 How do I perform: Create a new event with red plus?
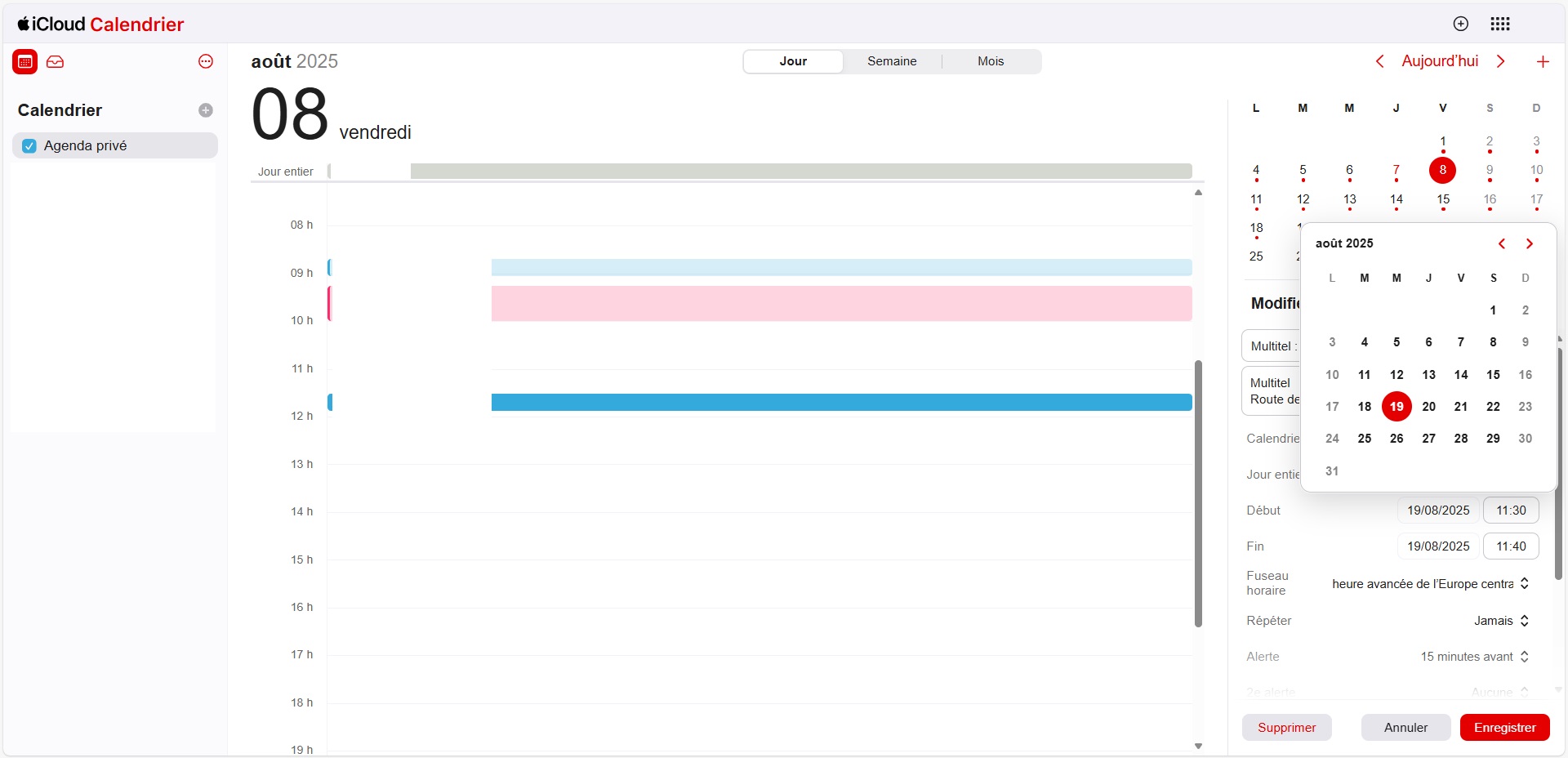tap(1543, 61)
